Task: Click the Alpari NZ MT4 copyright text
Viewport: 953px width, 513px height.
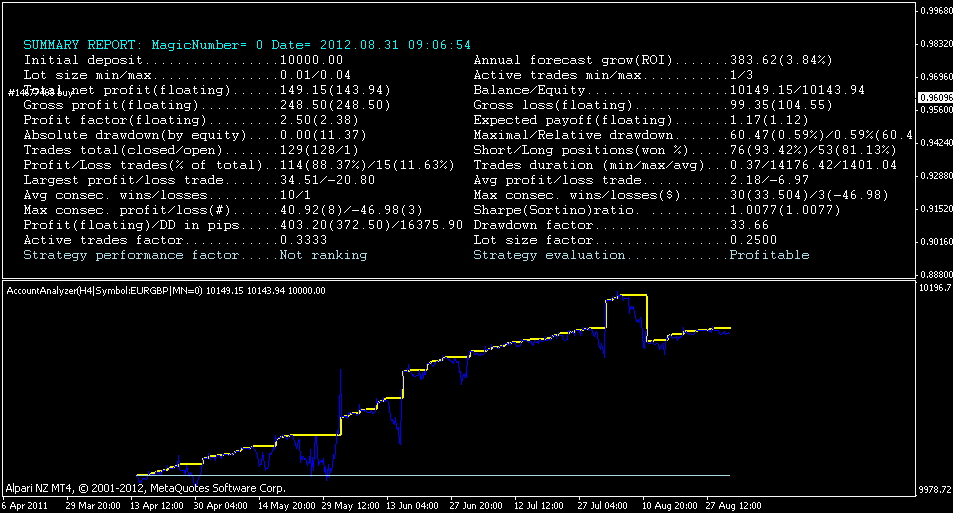Action: [145, 488]
